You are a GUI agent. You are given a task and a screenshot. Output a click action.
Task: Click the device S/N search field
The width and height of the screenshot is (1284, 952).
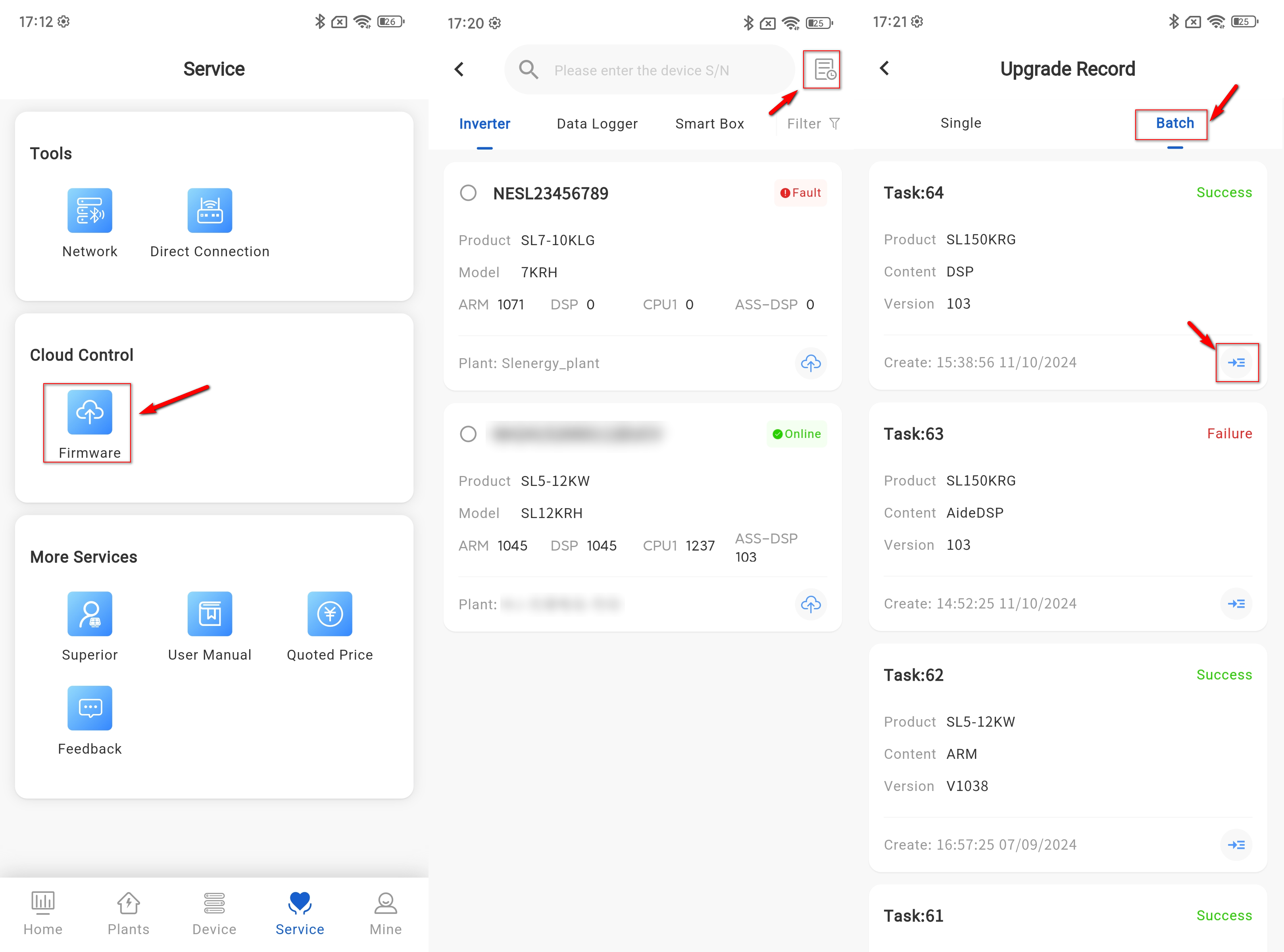(x=641, y=70)
